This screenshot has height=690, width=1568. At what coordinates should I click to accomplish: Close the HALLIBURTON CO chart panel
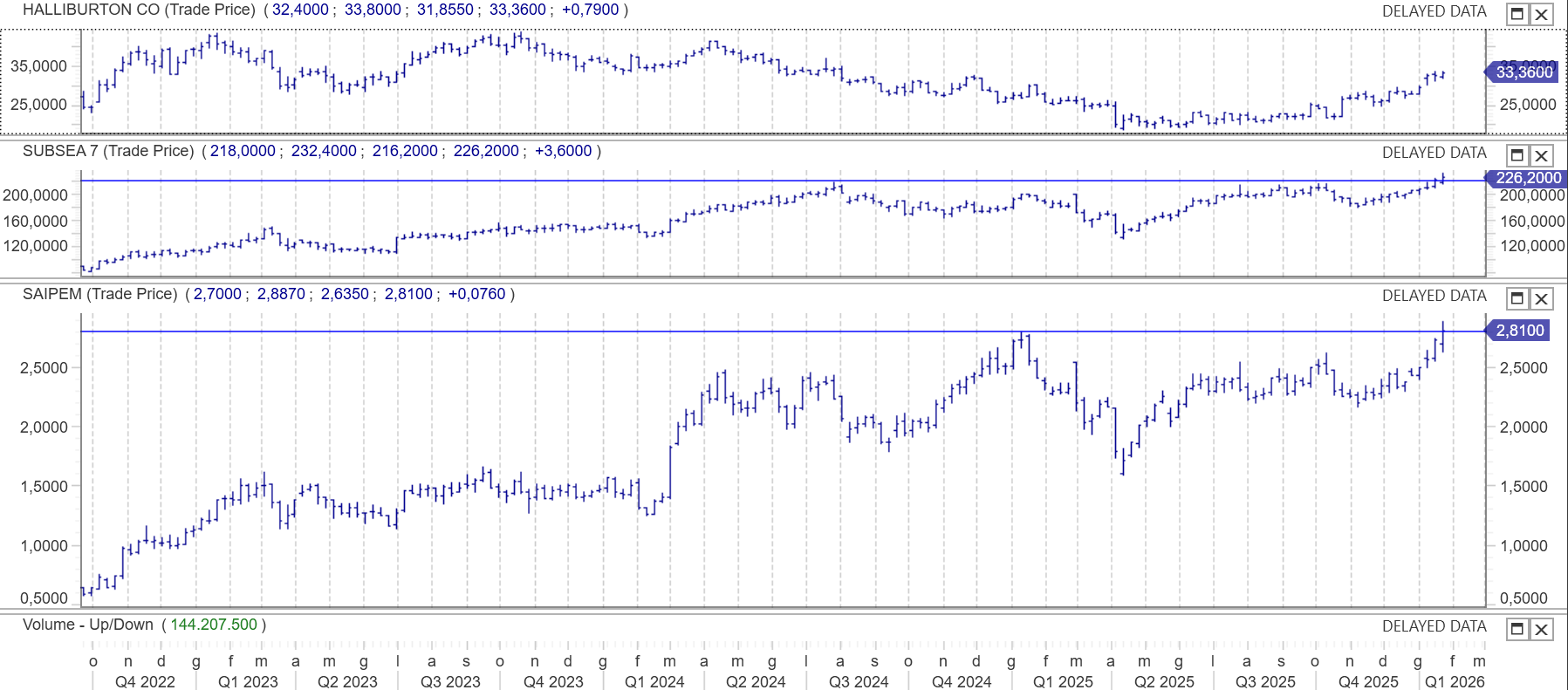[x=1542, y=14]
